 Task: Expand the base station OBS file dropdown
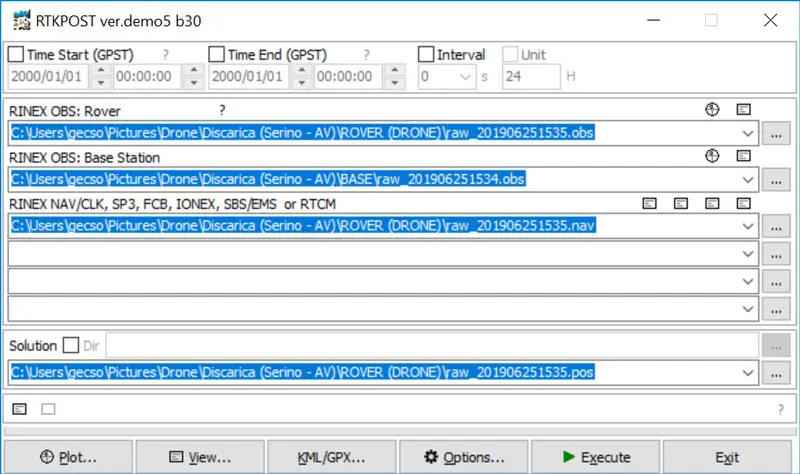pyautogui.click(x=747, y=180)
